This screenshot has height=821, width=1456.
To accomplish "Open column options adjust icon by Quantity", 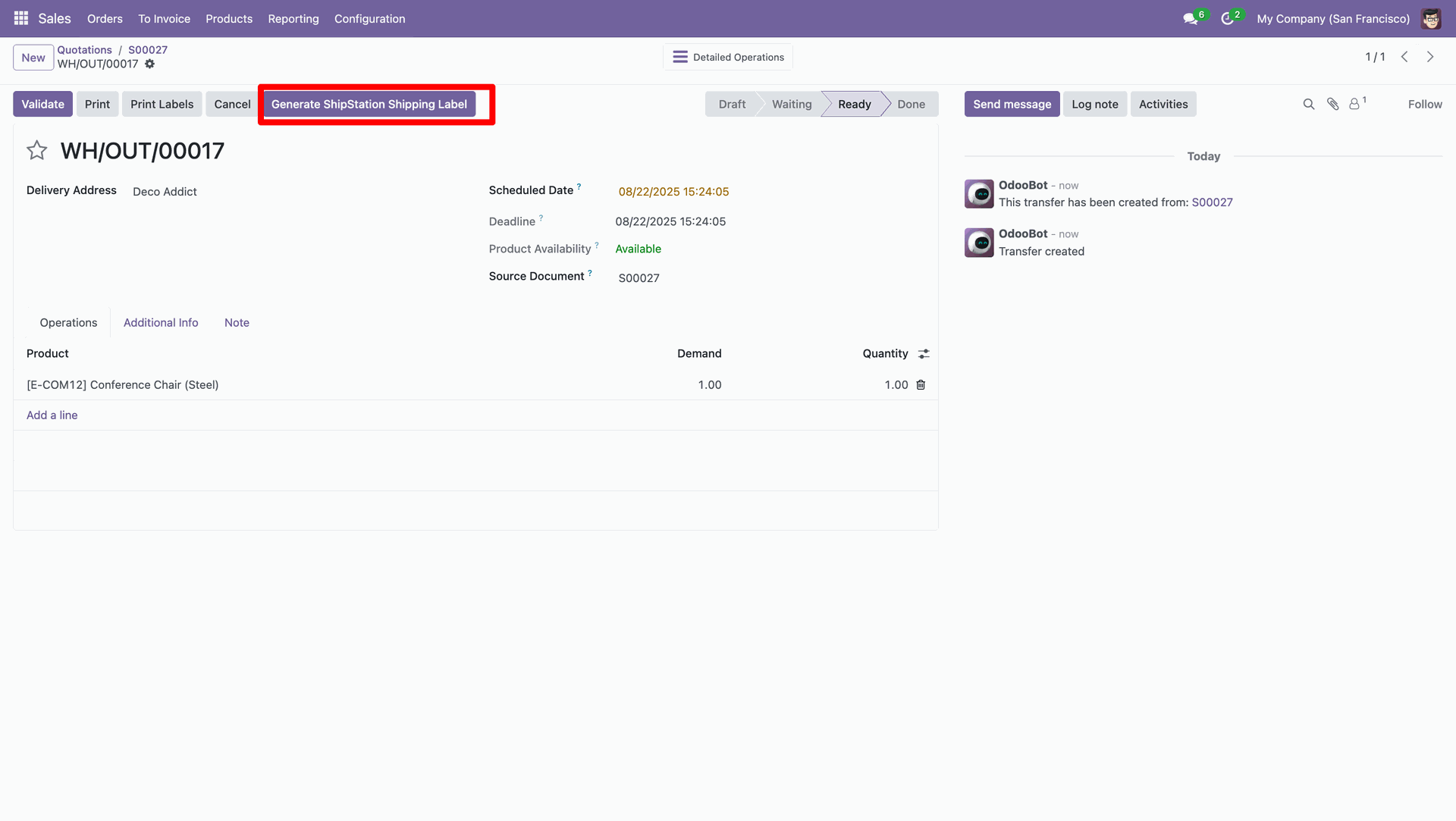I will pyautogui.click(x=924, y=354).
